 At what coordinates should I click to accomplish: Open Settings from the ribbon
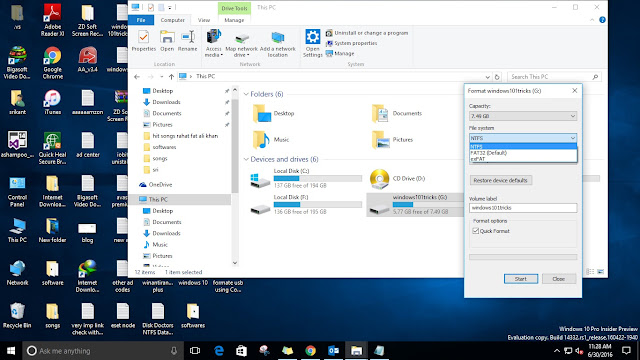[x=313, y=43]
